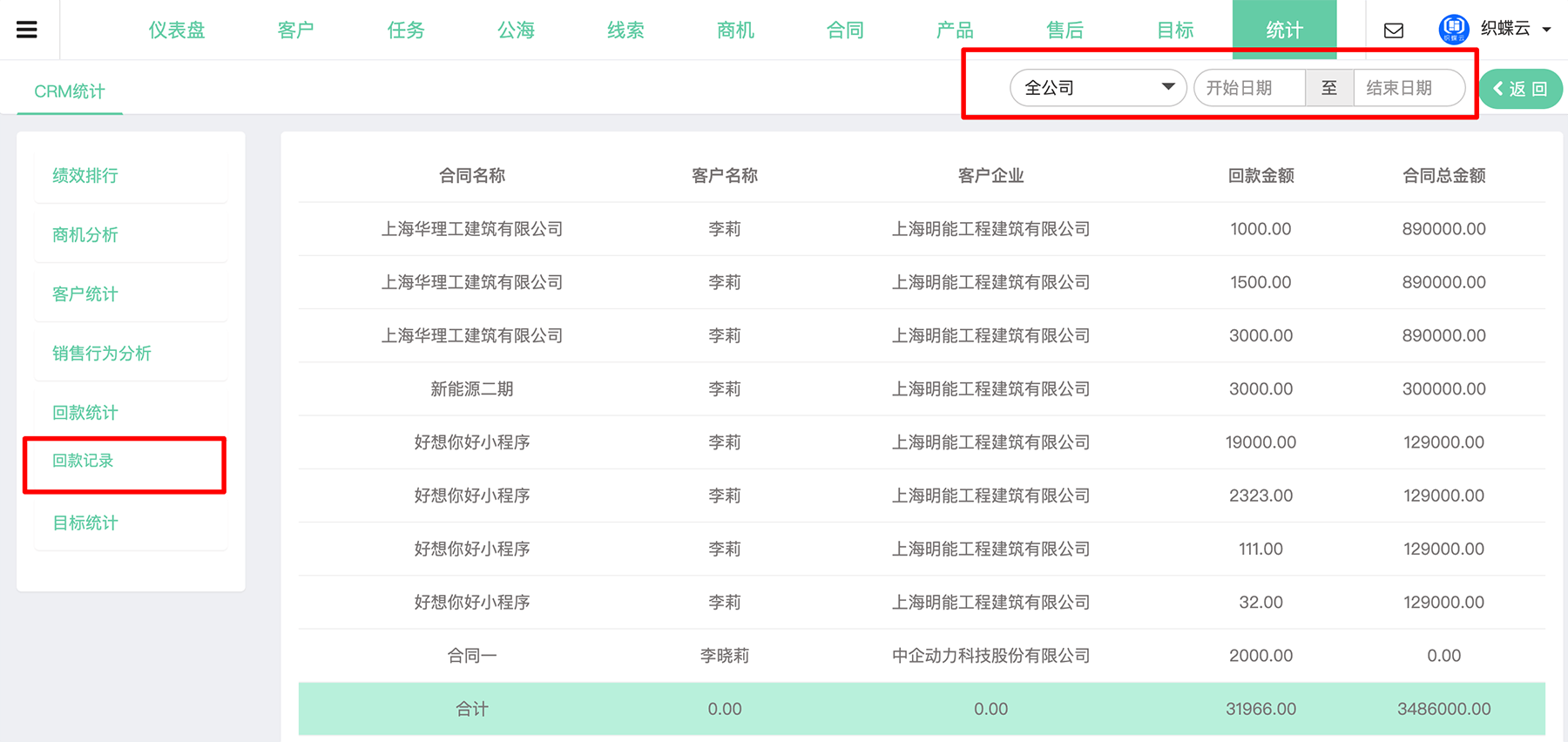
Task: Click the 客户名称 column header
Action: [725, 176]
